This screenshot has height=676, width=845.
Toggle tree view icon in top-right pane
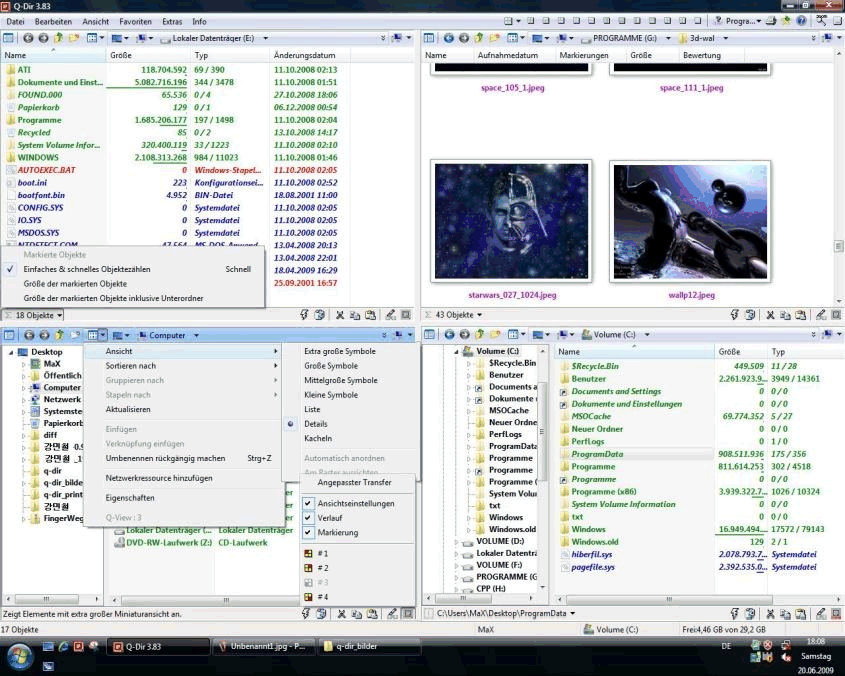point(429,38)
